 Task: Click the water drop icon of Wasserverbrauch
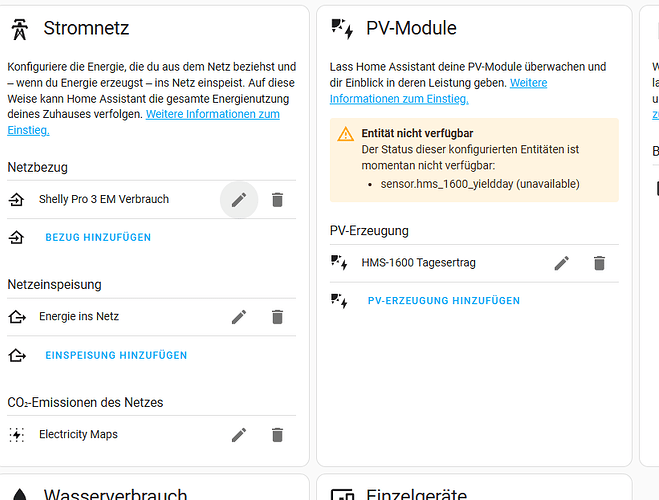(20, 494)
